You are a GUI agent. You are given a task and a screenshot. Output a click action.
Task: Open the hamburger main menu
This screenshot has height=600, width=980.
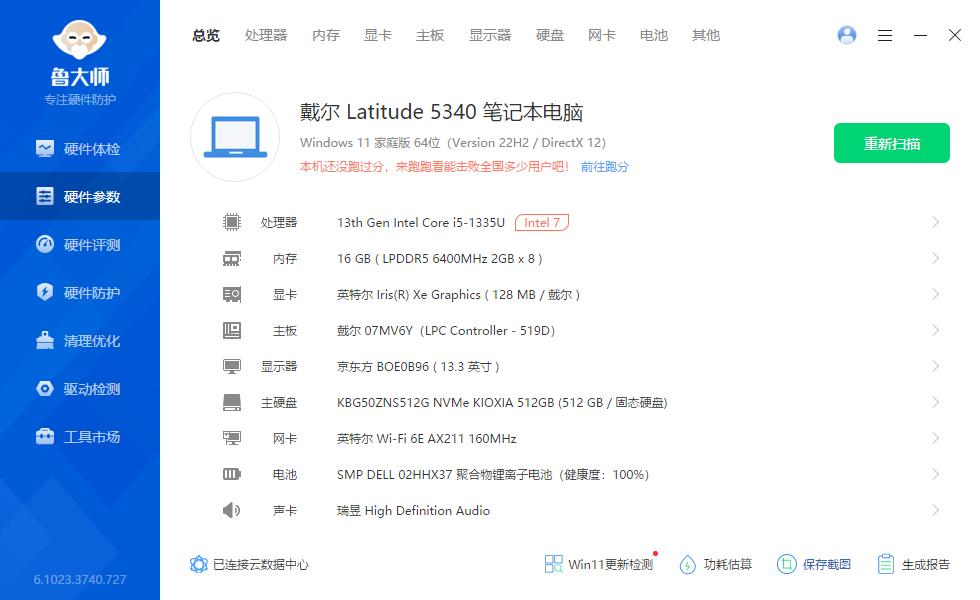point(884,36)
